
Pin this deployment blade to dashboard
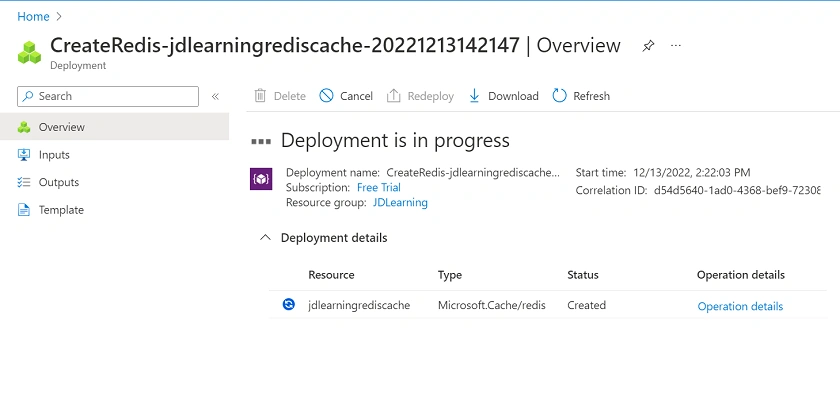pyautogui.click(x=648, y=46)
